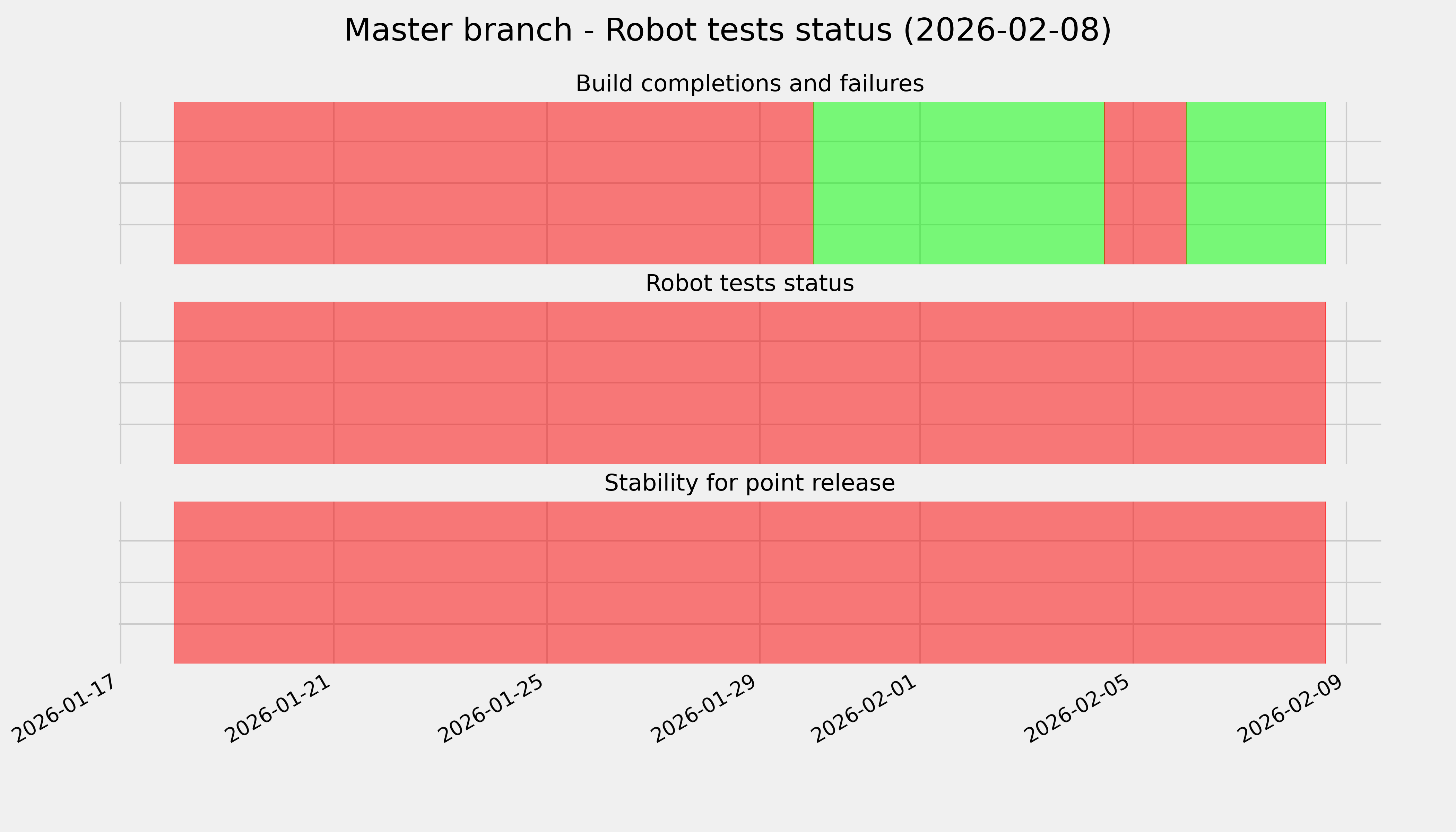The image size is (1456, 832).
Task: Click the long first red segment in build chart
Action: click(x=493, y=183)
